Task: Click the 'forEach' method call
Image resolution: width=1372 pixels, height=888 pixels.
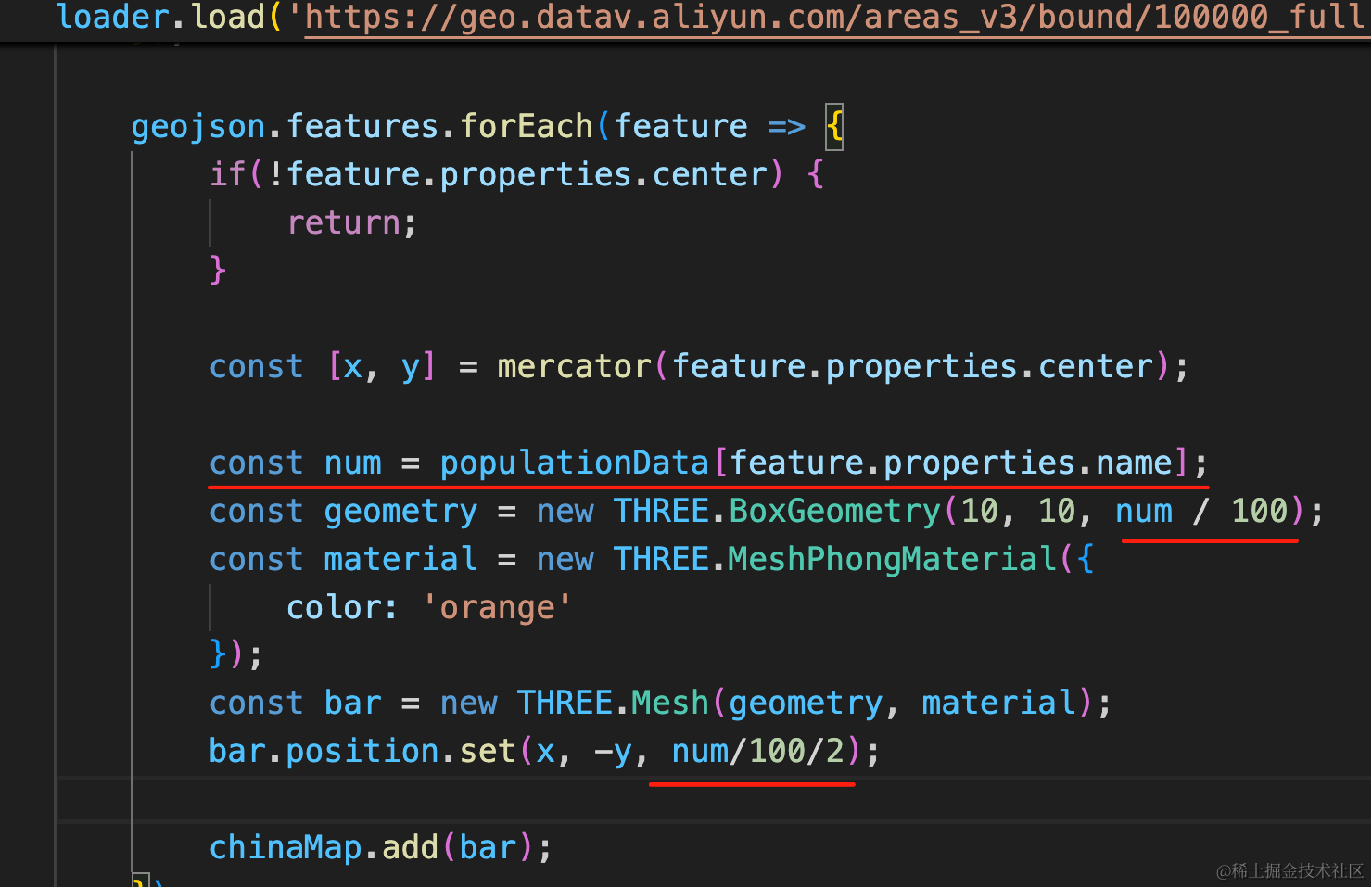Action: (x=527, y=126)
